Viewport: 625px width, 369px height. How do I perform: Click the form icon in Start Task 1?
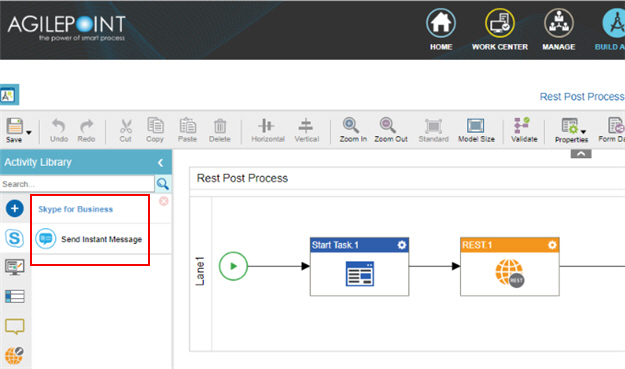click(360, 274)
